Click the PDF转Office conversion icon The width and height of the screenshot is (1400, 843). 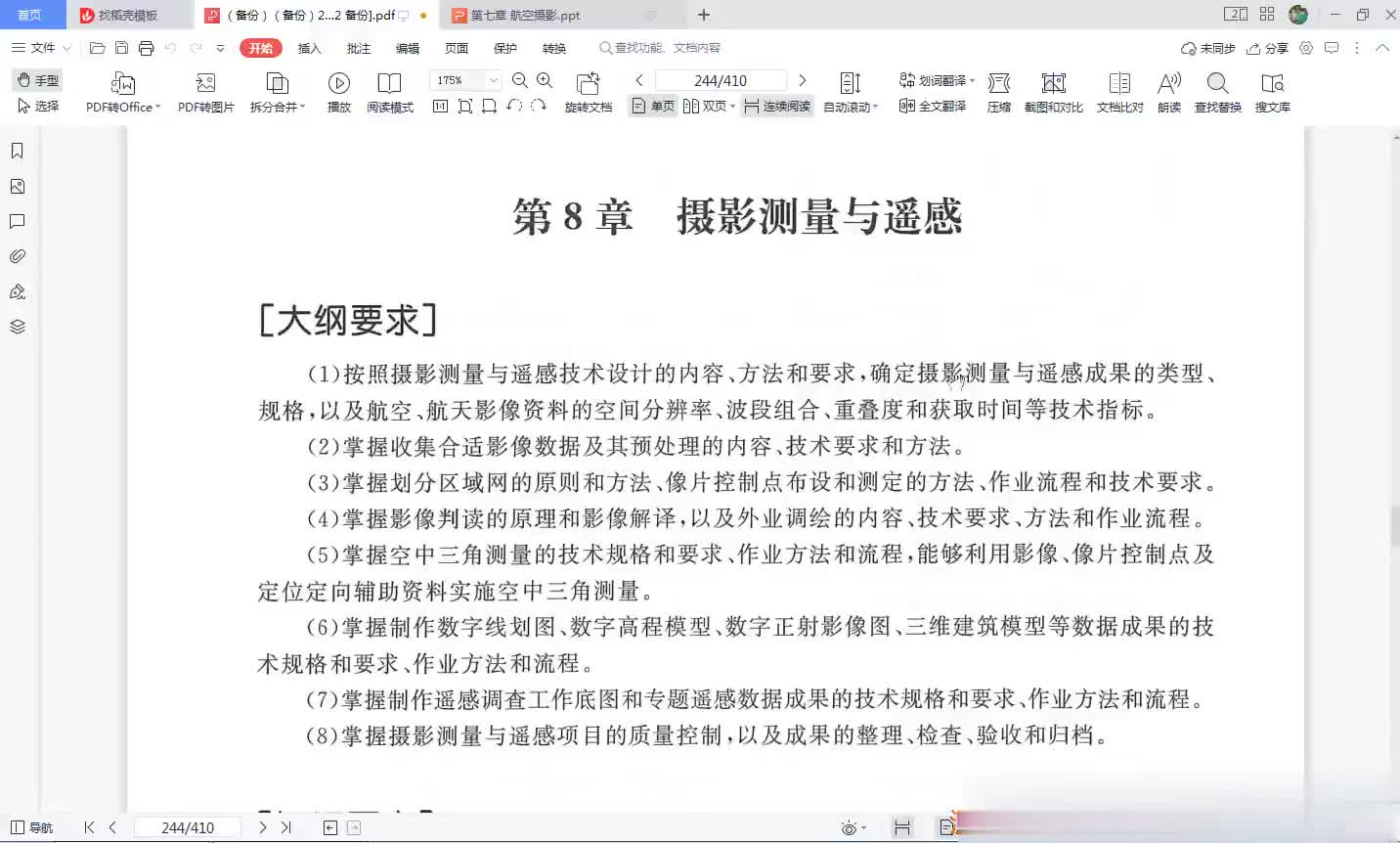coord(122,84)
